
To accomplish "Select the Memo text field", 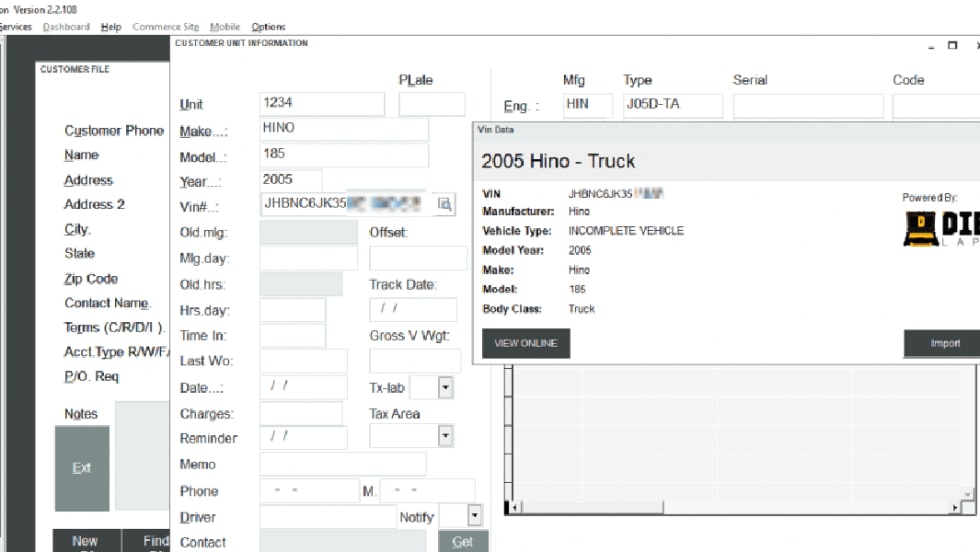I will (x=342, y=464).
